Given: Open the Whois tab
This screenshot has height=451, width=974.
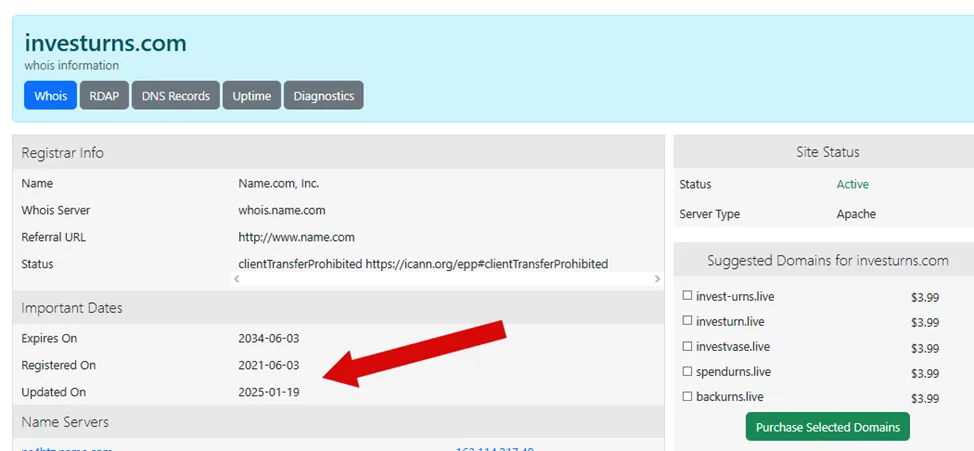Looking at the screenshot, I should (x=50, y=96).
